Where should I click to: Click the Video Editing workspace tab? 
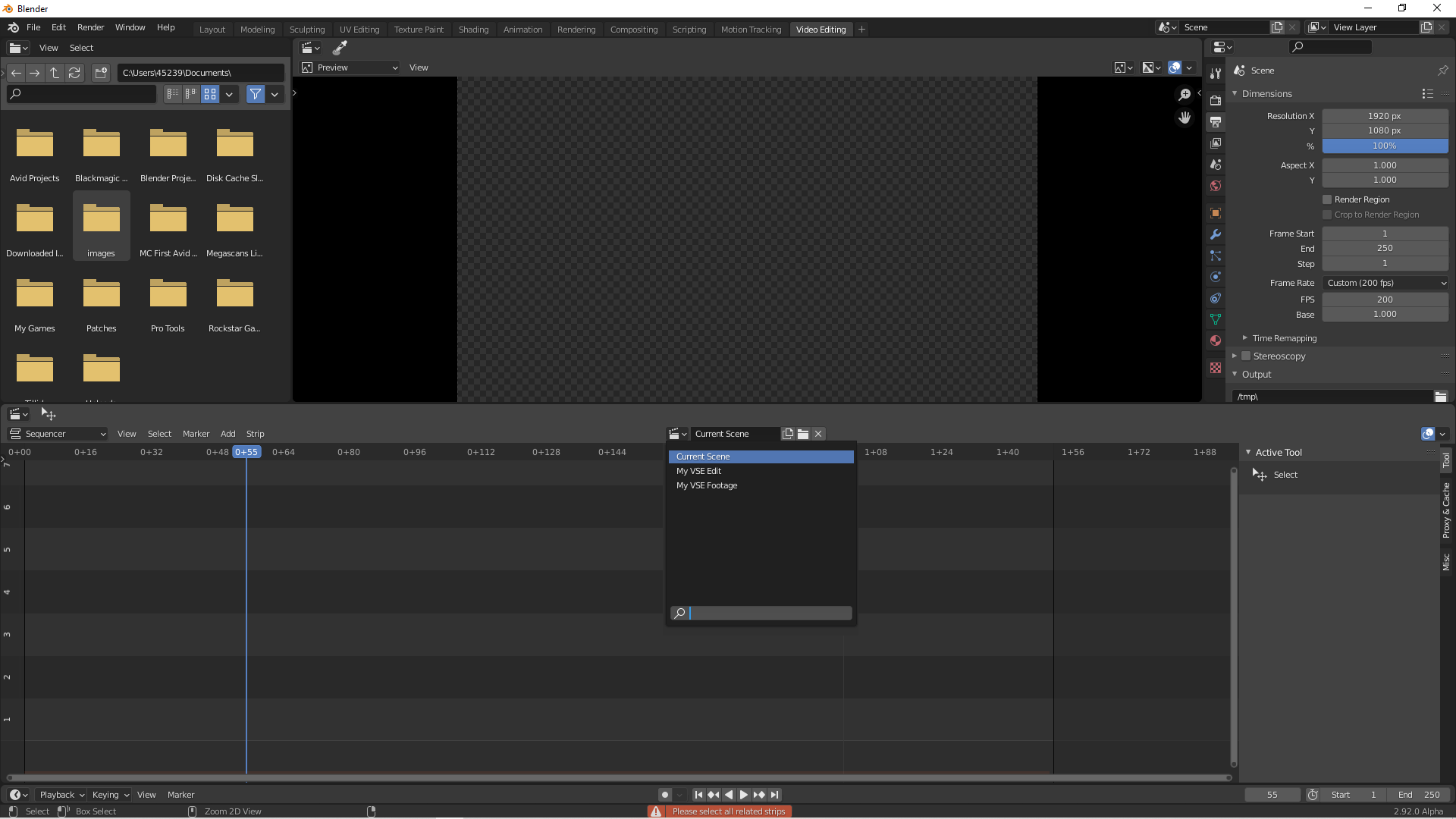pos(819,28)
